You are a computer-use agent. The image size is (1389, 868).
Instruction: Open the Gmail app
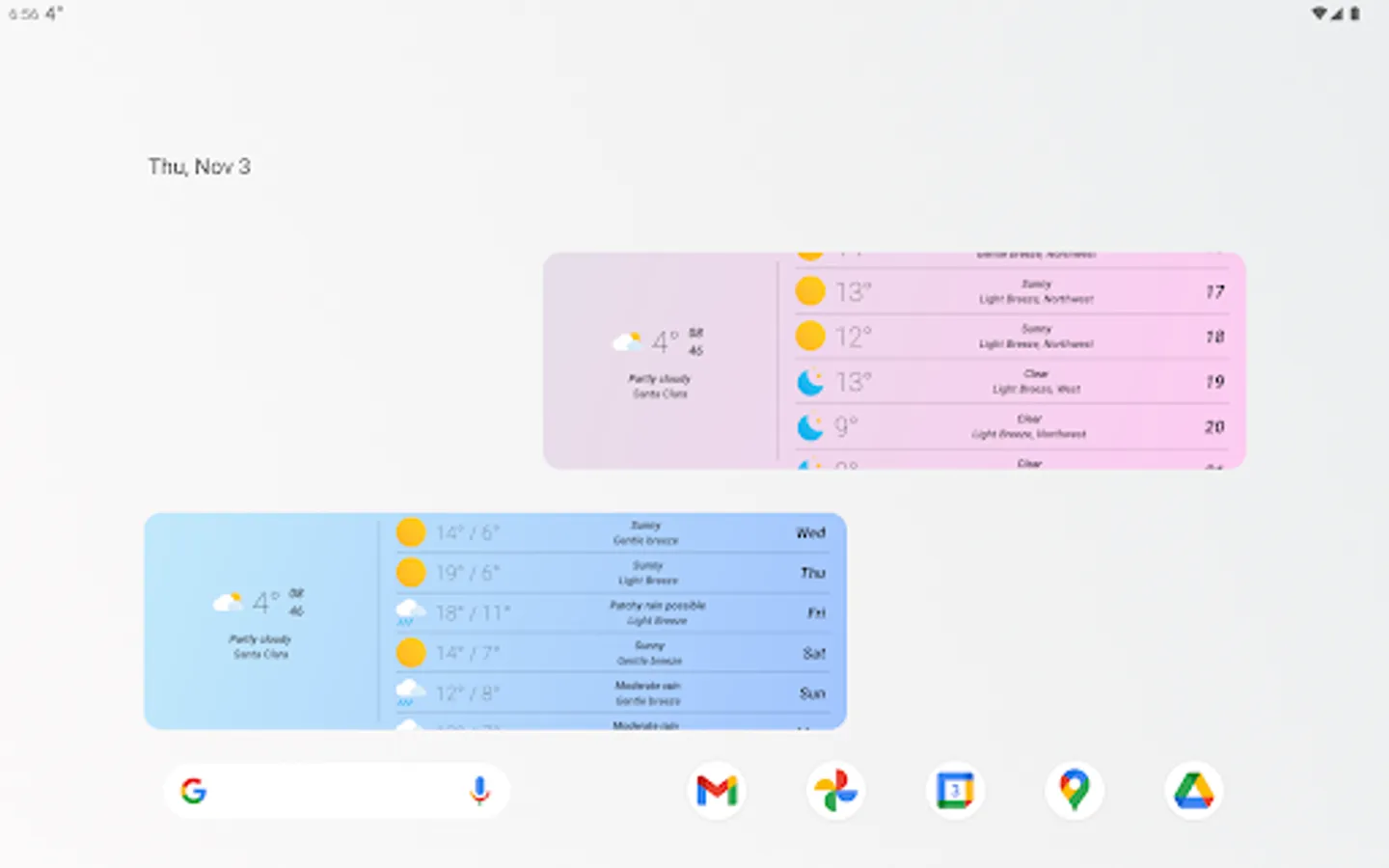(717, 791)
